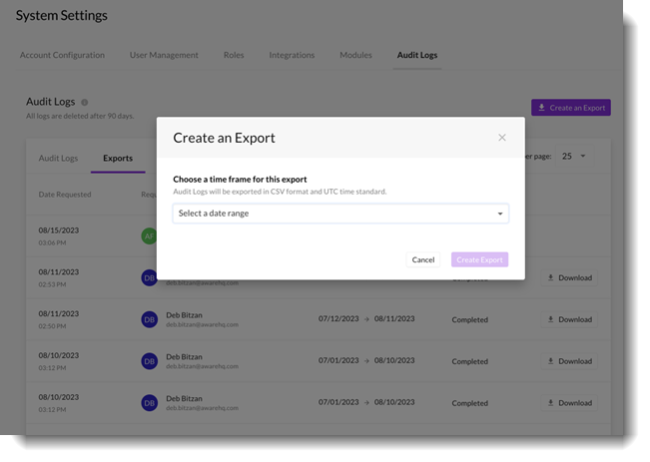
Task: Go to the Roles tab
Action: (233, 55)
